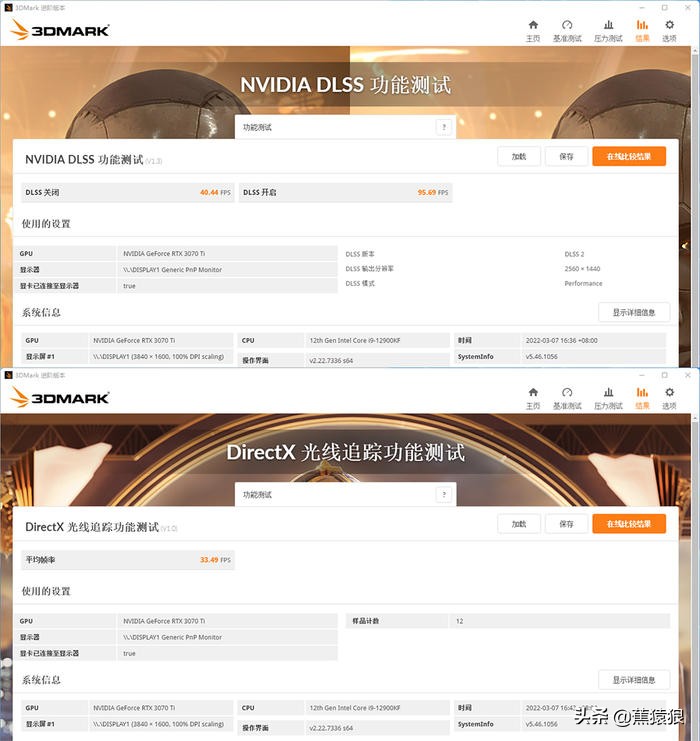700x741 pixels.
Task: Click orange 在线比较结果 button in DLSS window
Action: tap(629, 156)
